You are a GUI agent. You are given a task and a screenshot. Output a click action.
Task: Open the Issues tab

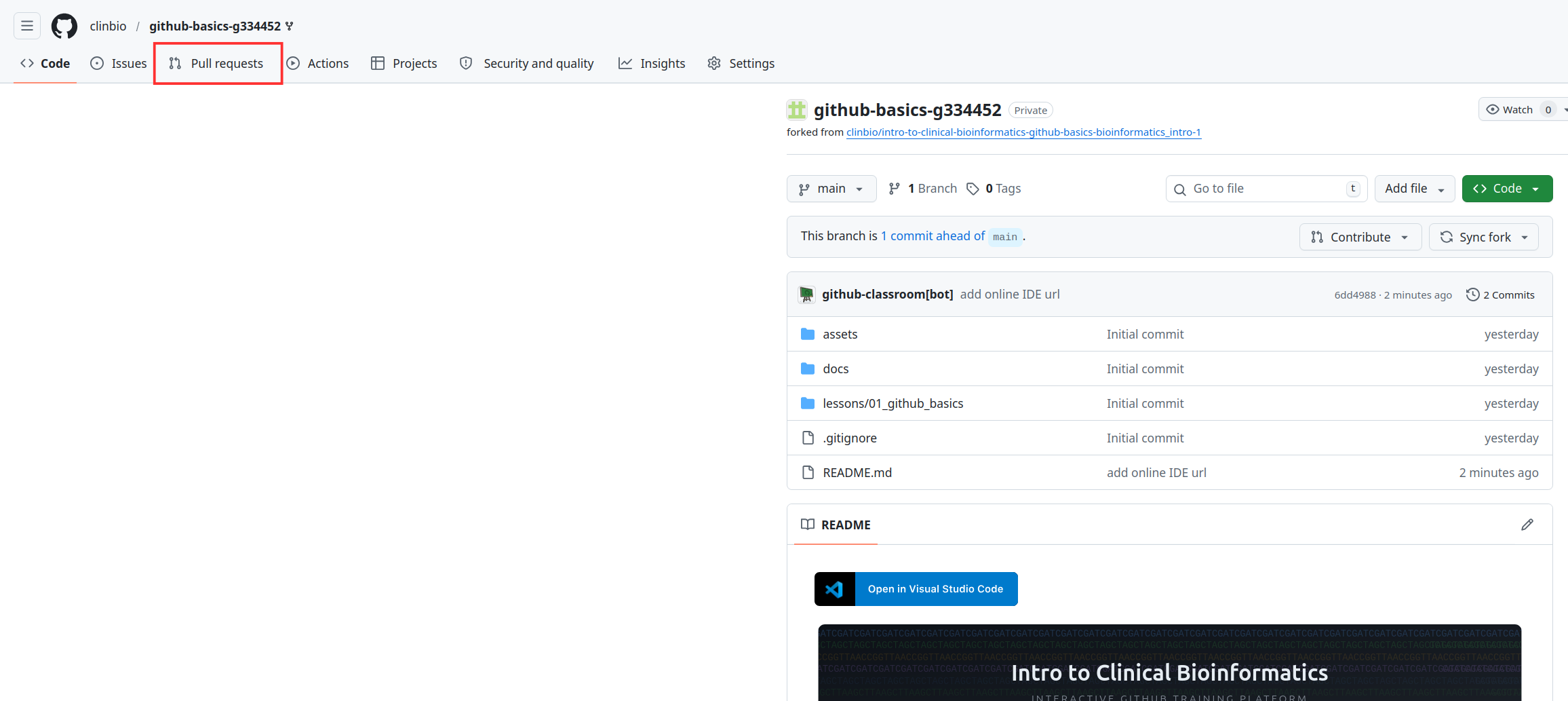click(119, 63)
